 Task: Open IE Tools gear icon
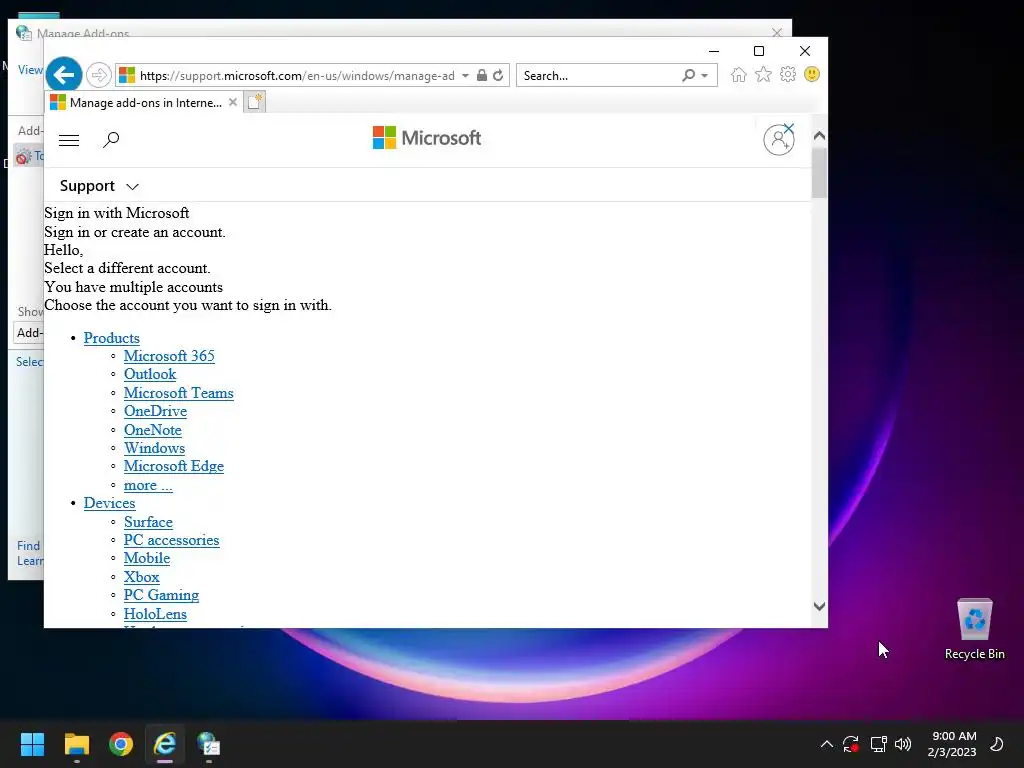[788, 74]
